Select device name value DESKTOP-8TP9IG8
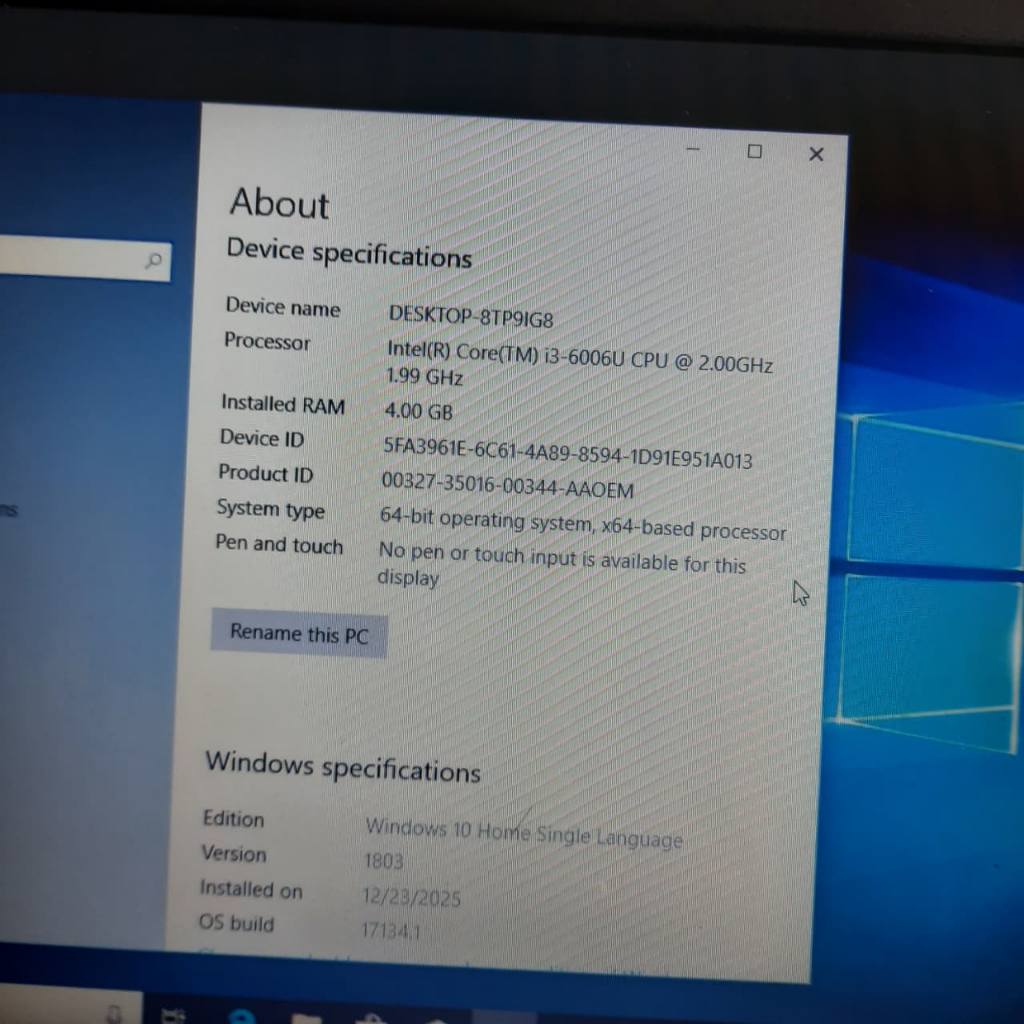Screen dimensions: 1024x1024 pyautogui.click(x=471, y=317)
